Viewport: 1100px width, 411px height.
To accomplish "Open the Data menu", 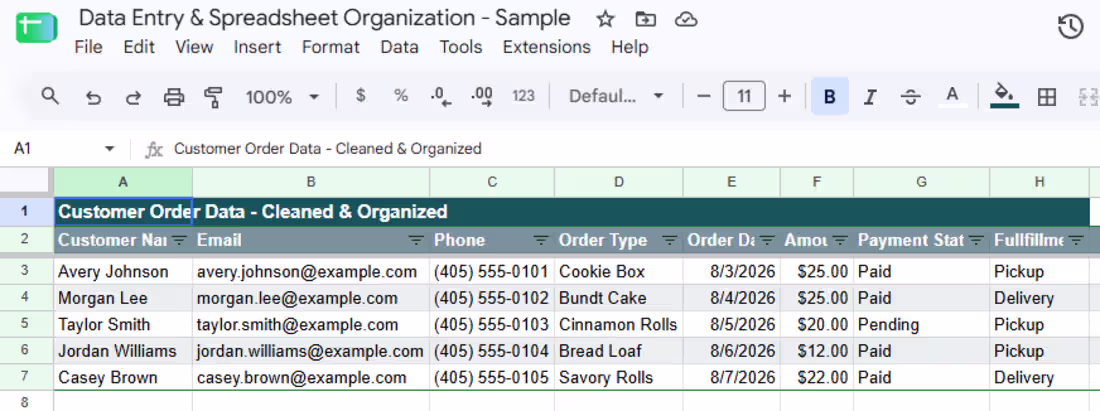I will click(x=399, y=47).
